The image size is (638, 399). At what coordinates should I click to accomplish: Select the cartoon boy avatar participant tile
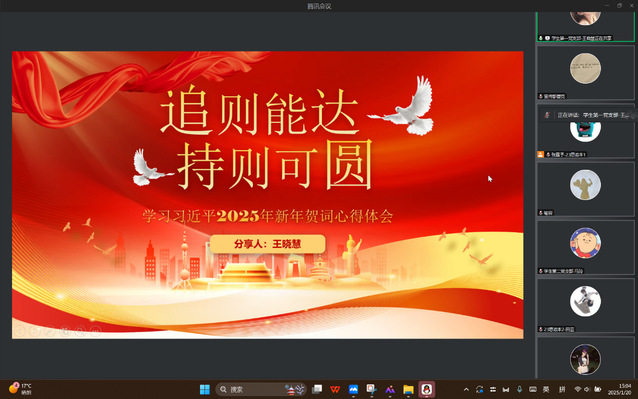point(585,247)
